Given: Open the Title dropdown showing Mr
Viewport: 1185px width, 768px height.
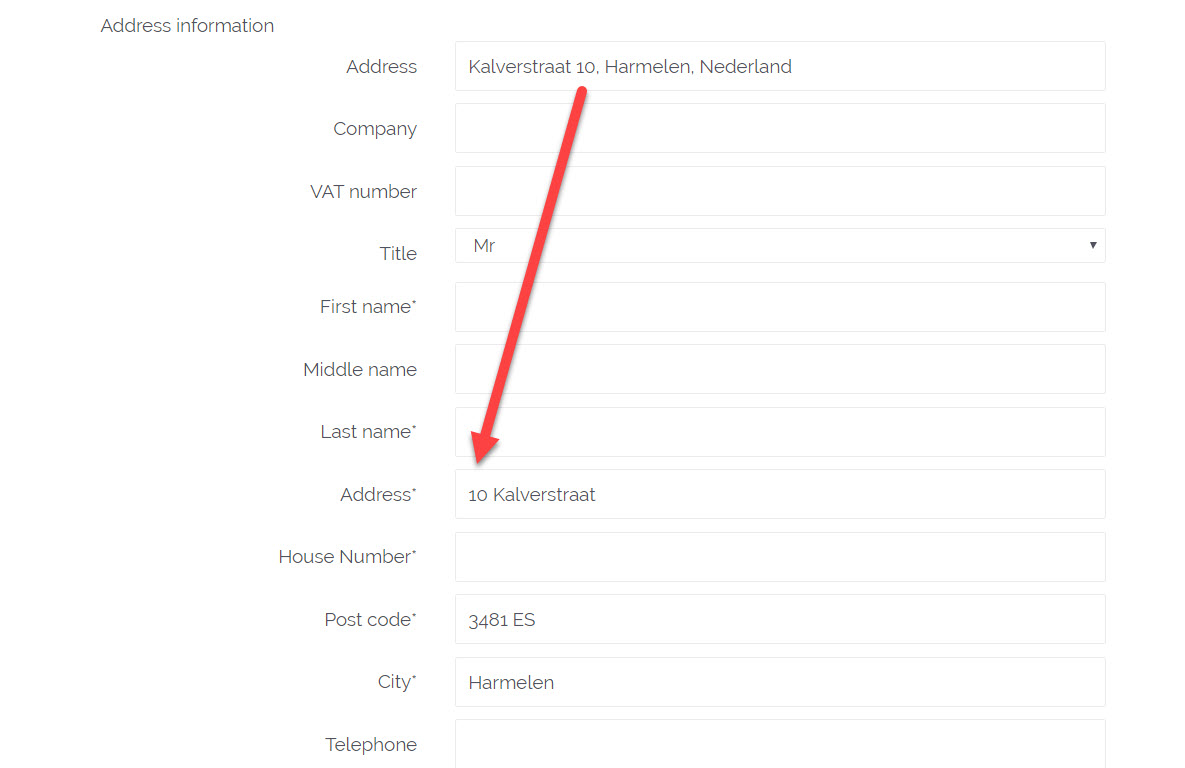Looking at the screenshot, I should pos(780,246).
